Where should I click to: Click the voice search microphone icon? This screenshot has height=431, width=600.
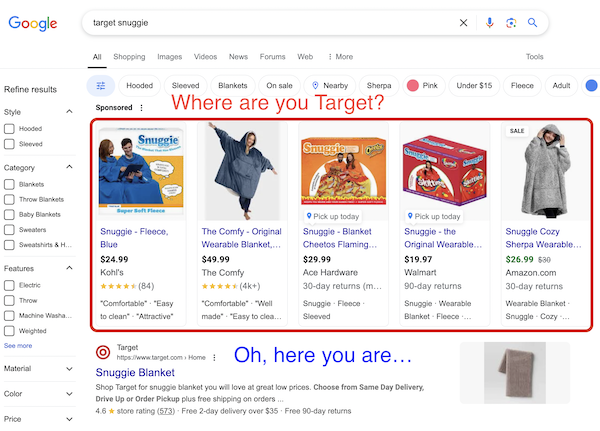tap(489, 23)
